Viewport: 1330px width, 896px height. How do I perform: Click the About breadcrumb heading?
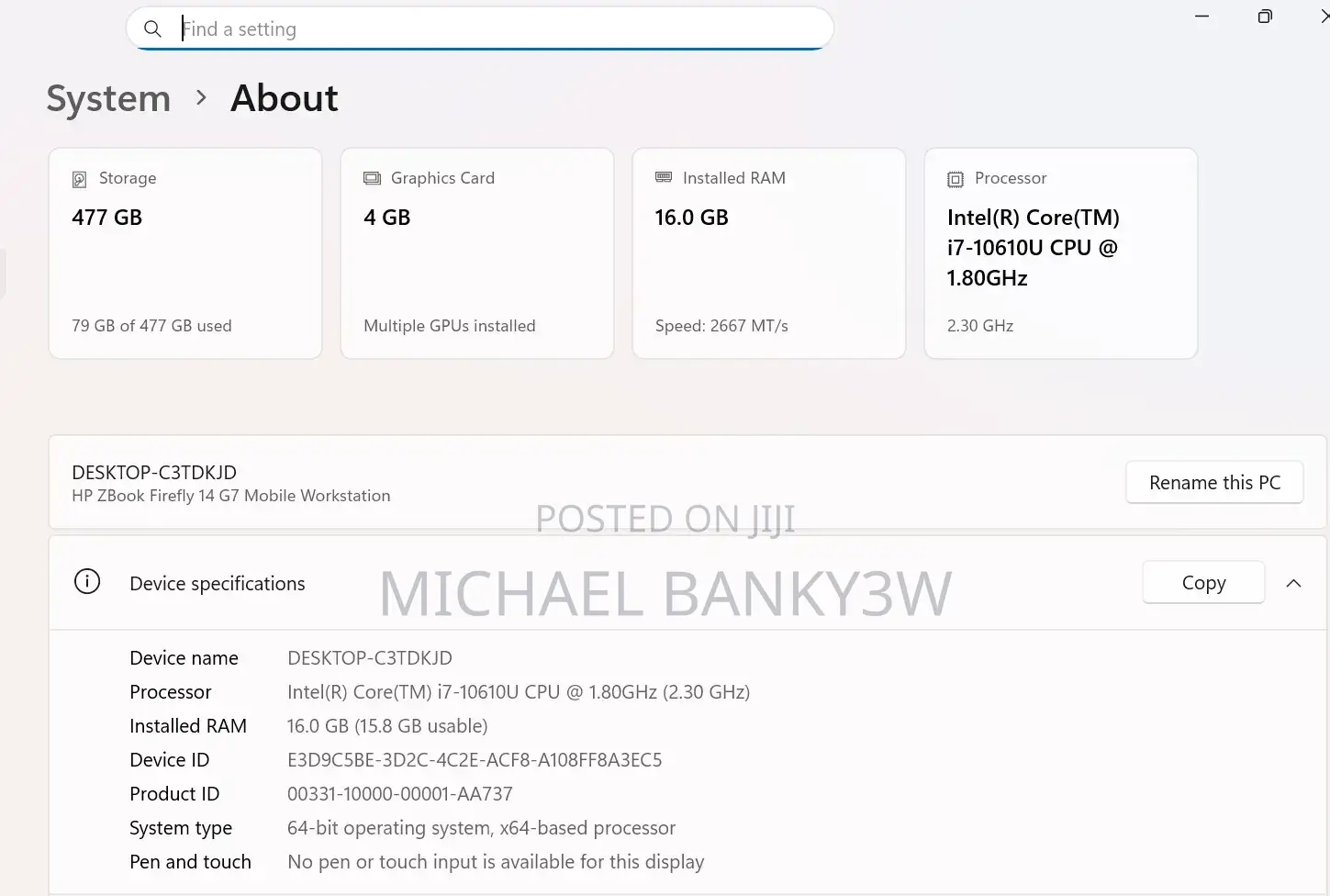coord(285,98)
